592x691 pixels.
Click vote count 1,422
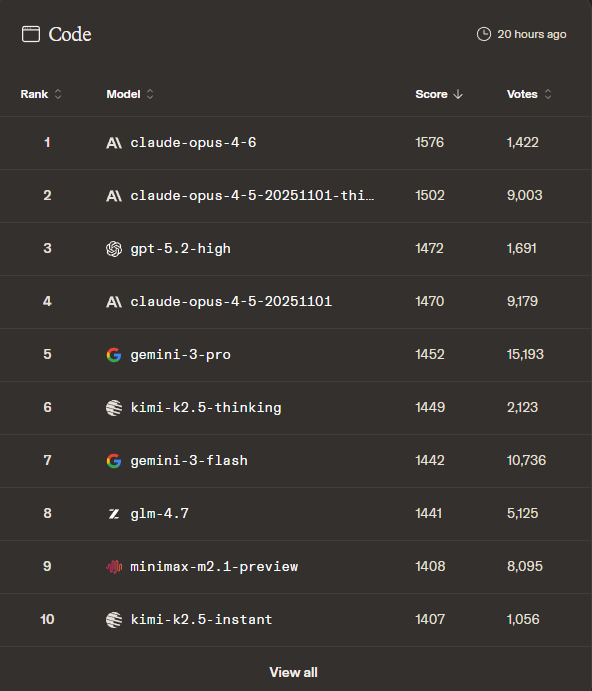tap(522, 143)
